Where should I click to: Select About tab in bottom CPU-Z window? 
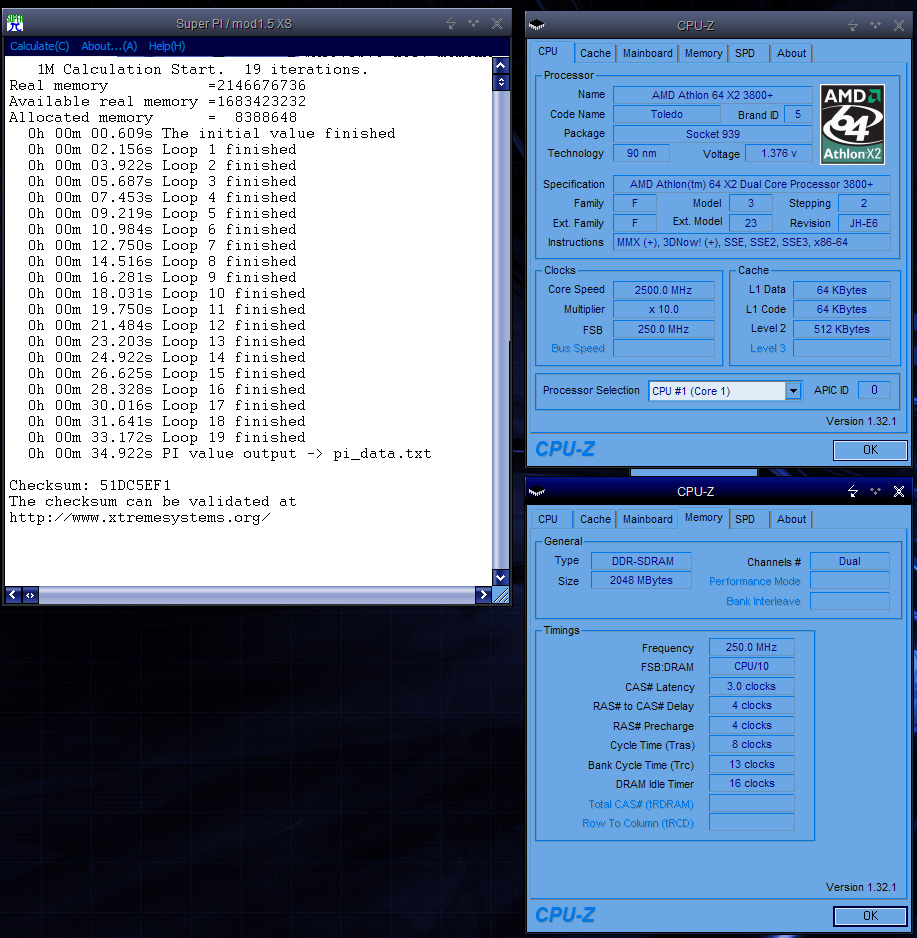coord(791,519)
